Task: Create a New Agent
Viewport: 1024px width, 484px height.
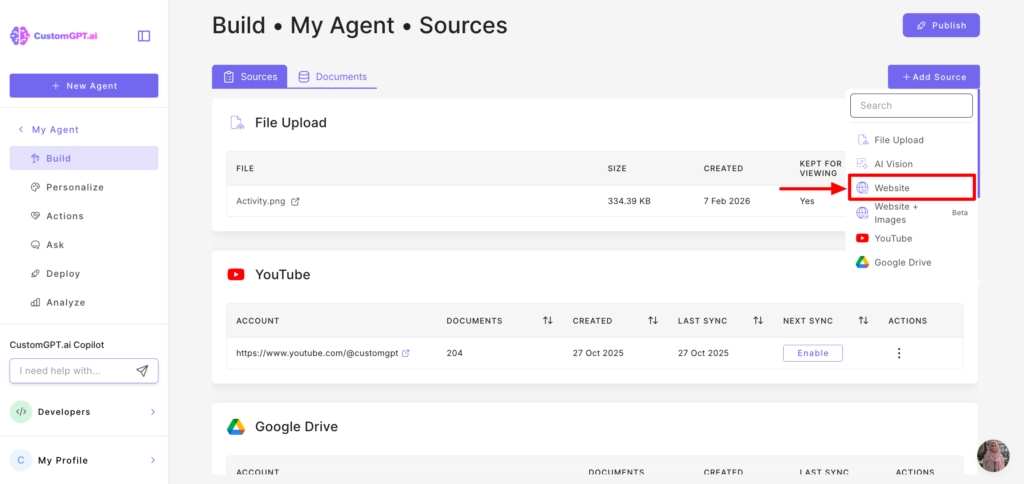Action: click(x=84, y=86)
